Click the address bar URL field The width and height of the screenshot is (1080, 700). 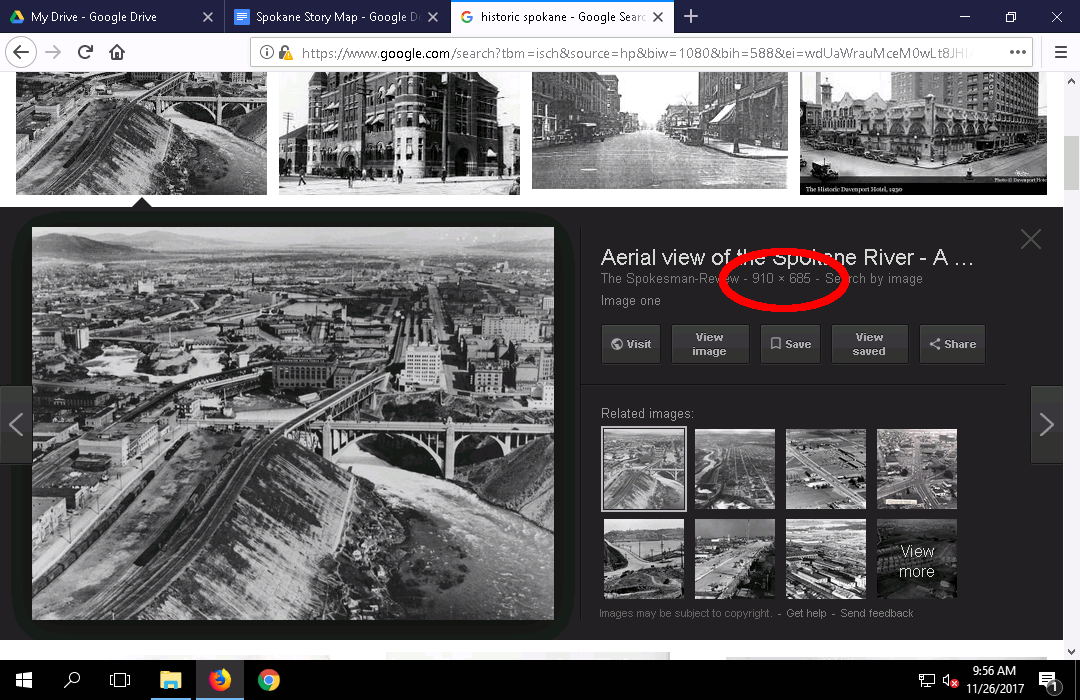point(630,53)
